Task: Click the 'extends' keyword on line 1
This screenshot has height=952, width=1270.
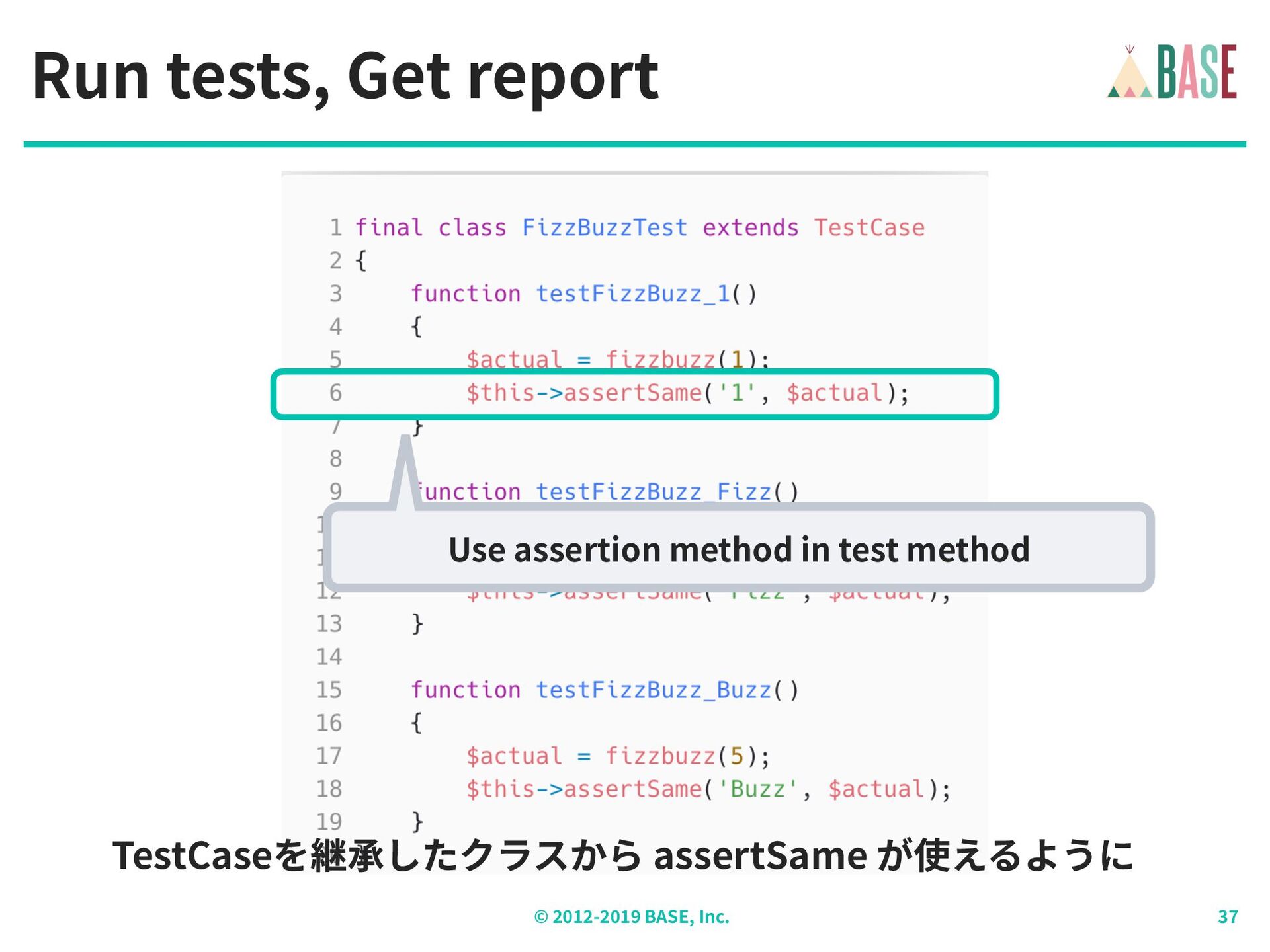Action: (x=751, y=227)
